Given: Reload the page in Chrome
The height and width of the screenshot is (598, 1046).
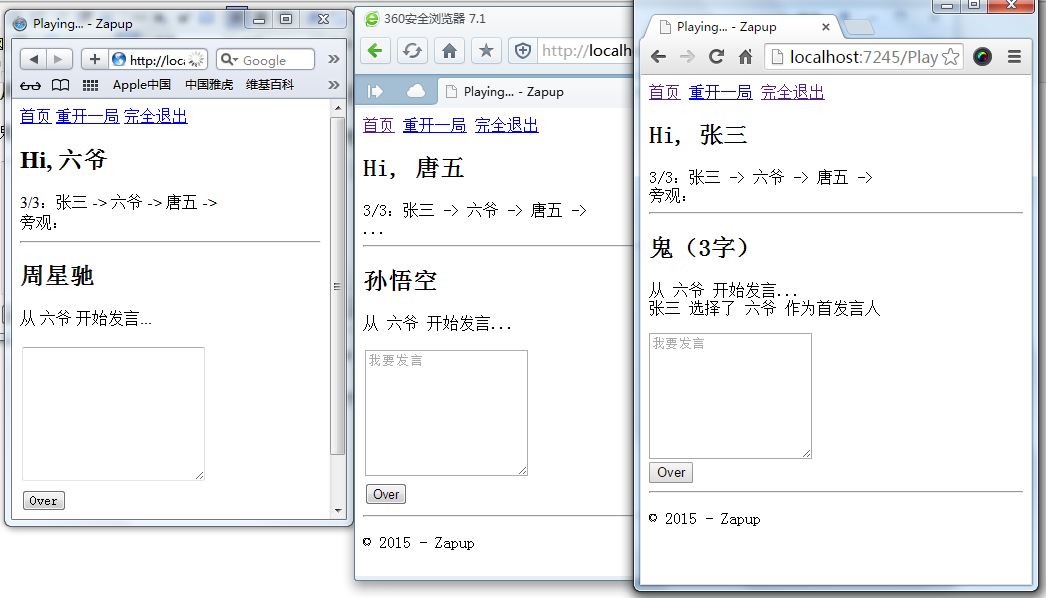Looking at the screenshot, I should (716, 57).
